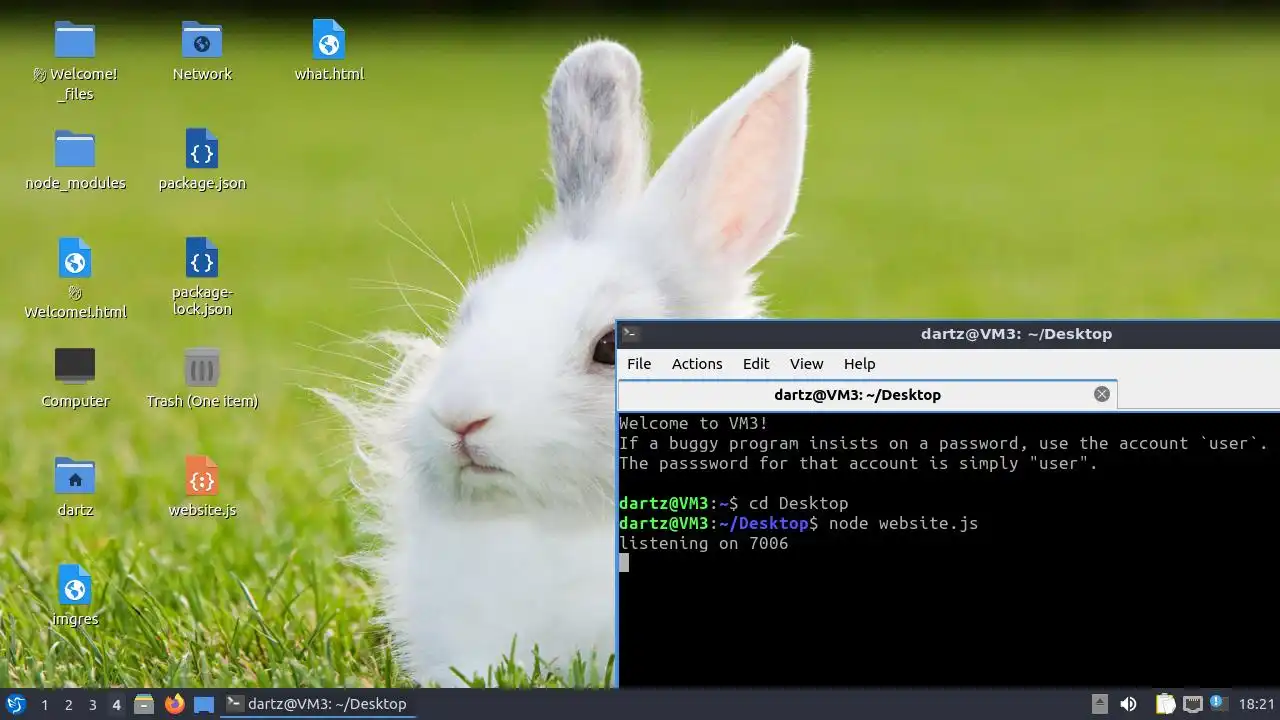Open the volume control tray icon
The height and width of the screenshot is (720, 1280).
(1128, 704)
